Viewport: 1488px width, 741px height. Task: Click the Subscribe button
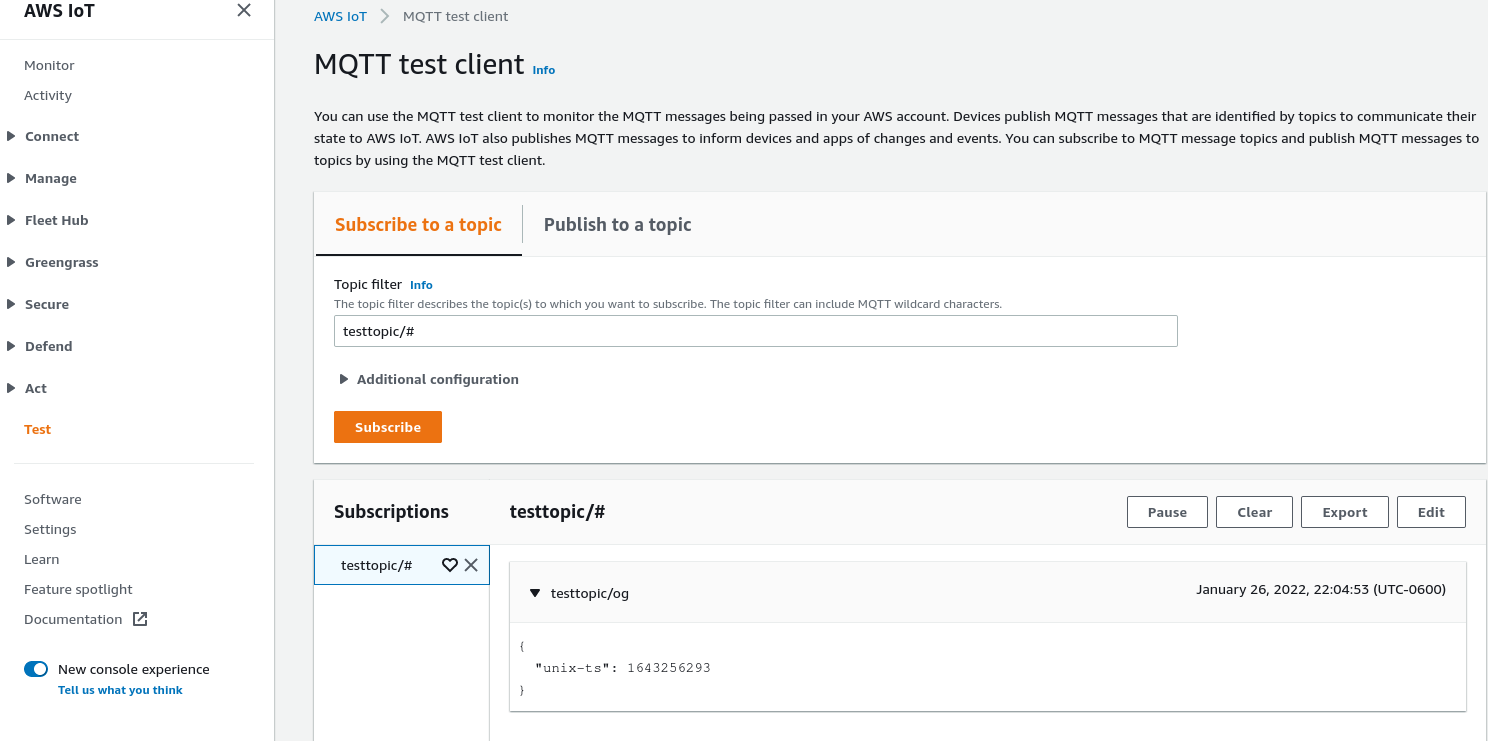point(387,427)
